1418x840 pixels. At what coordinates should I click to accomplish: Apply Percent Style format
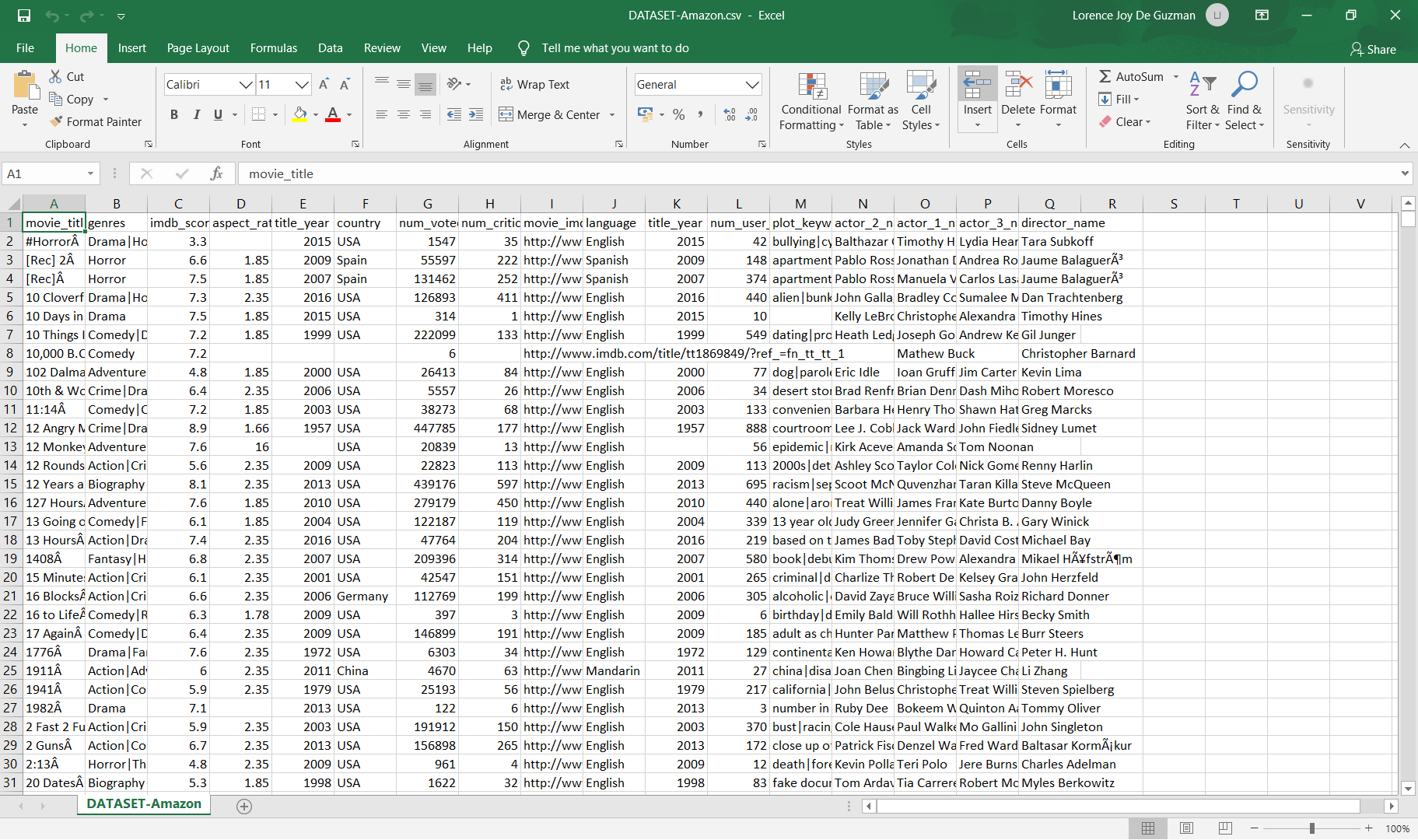[x=679, y=114]
